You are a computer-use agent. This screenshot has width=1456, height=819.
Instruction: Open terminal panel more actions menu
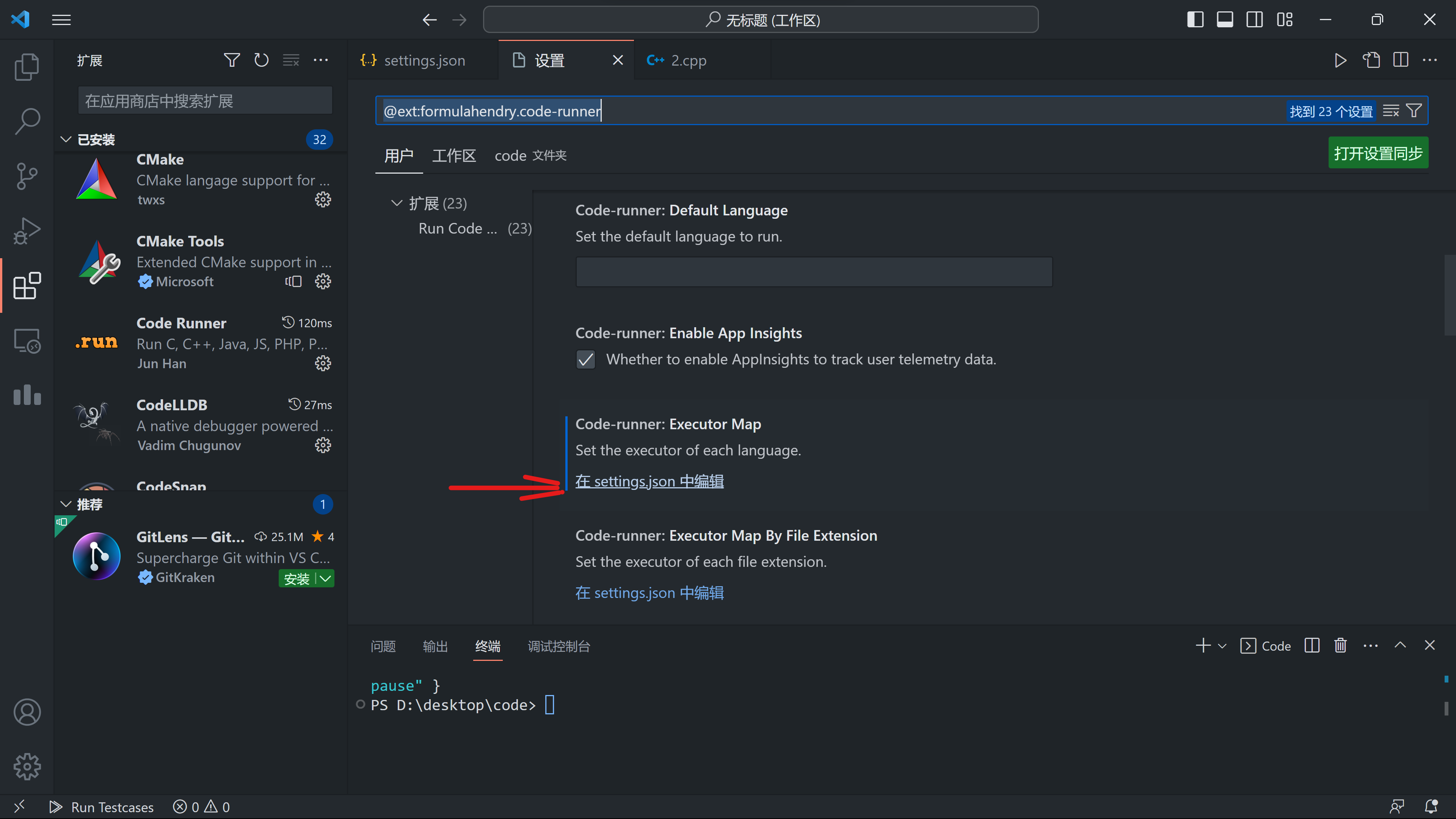click(x=1371, y=645)
